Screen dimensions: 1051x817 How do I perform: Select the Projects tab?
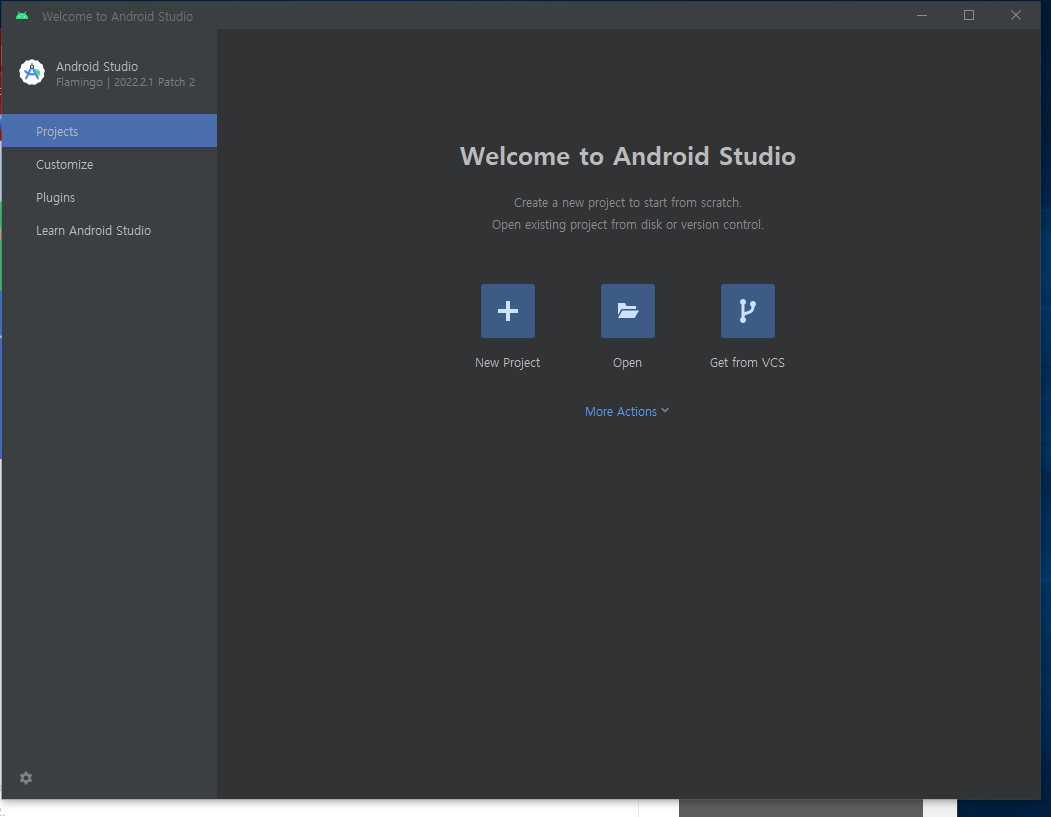[109, 131]
